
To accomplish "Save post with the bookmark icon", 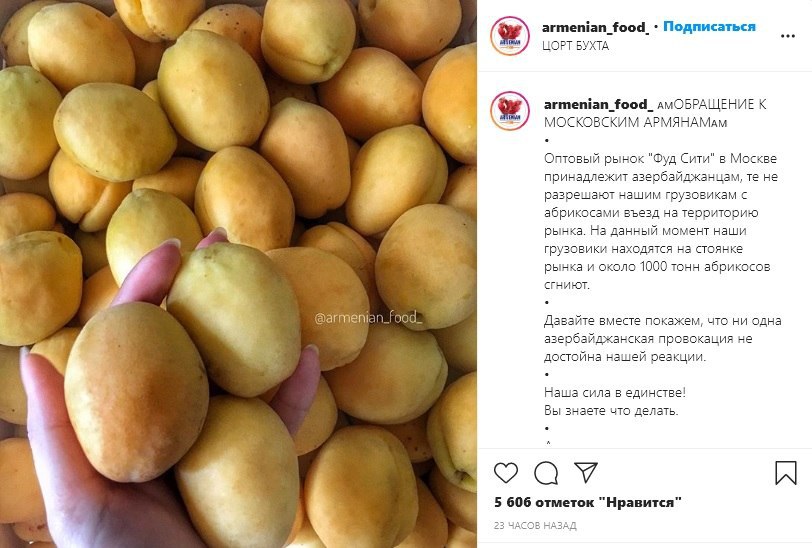I will tap(786, 473).
